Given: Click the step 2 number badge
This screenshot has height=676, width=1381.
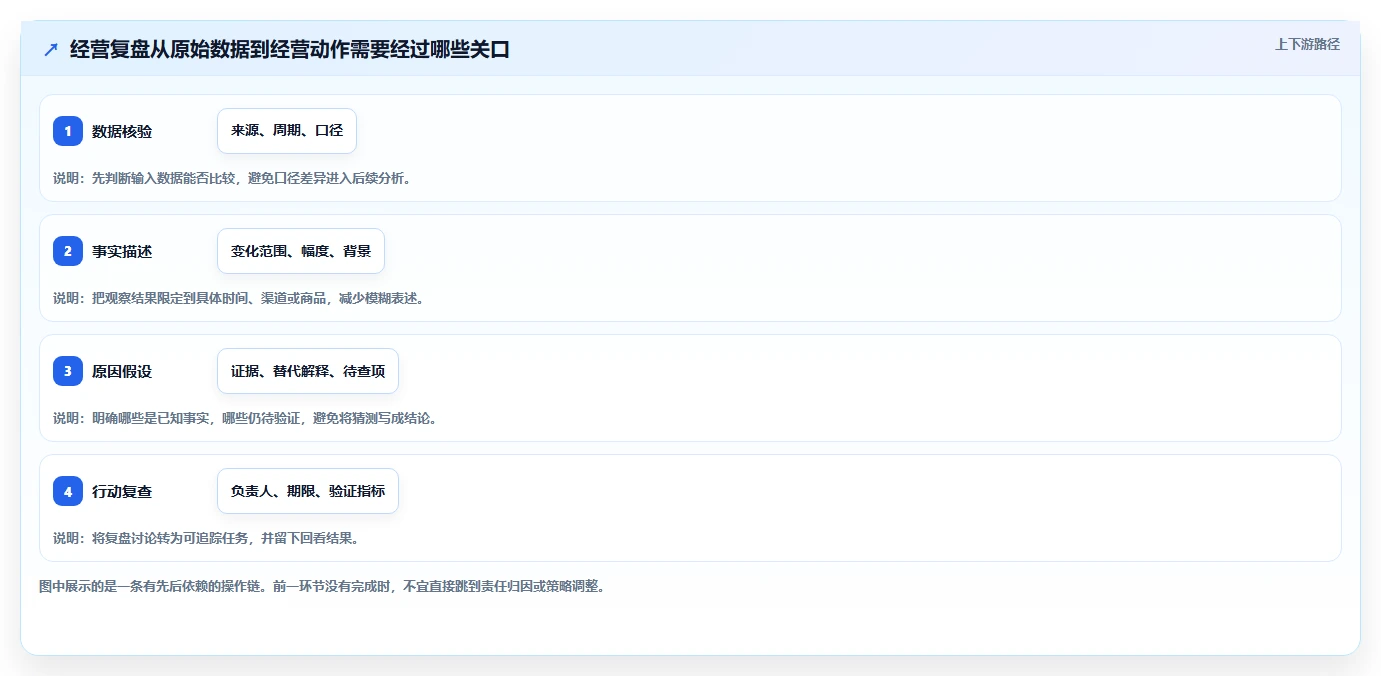Looking at the screenshot, I should pos(68,251).
